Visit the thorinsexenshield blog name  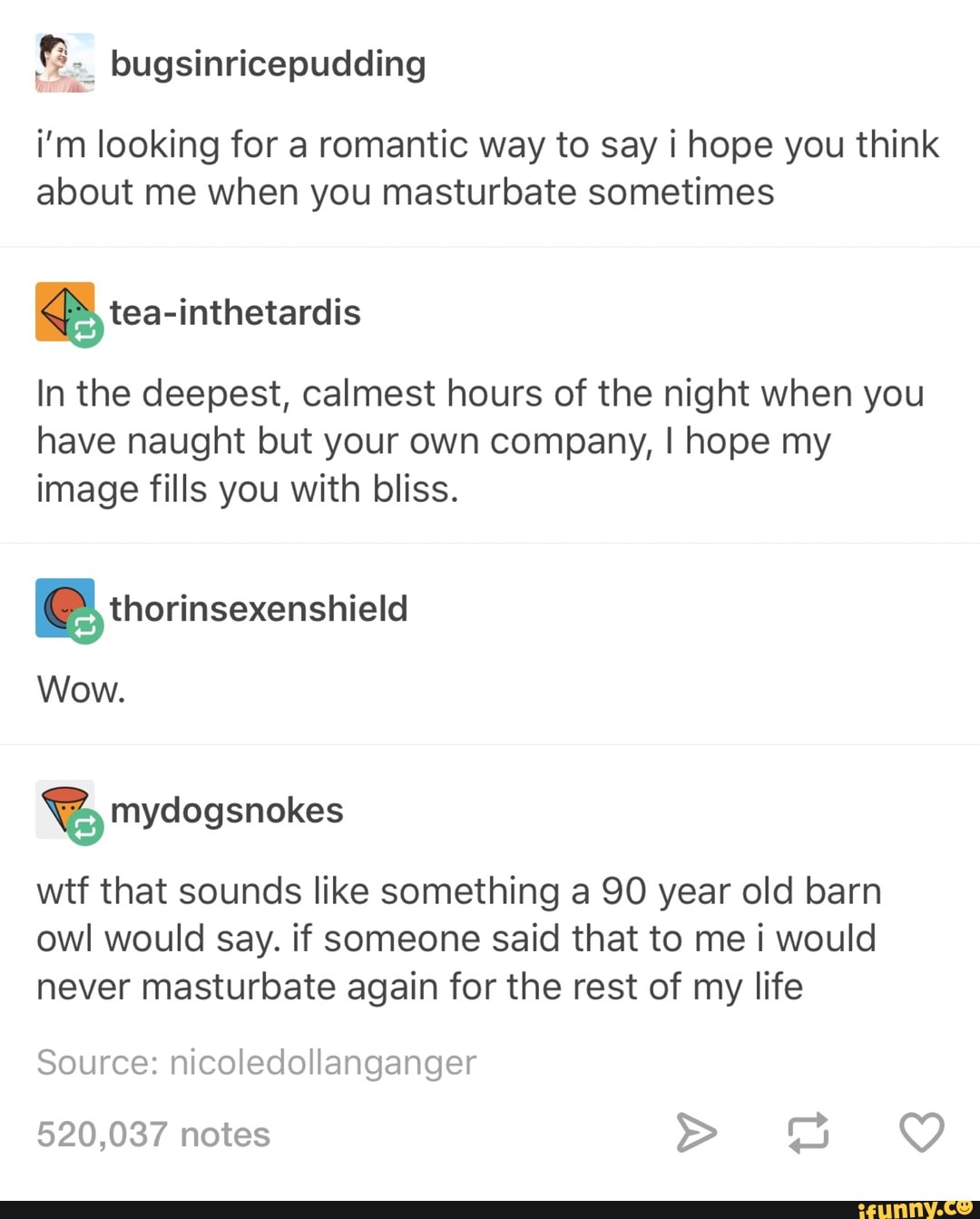pyautogui.click(x=259, y=608)
